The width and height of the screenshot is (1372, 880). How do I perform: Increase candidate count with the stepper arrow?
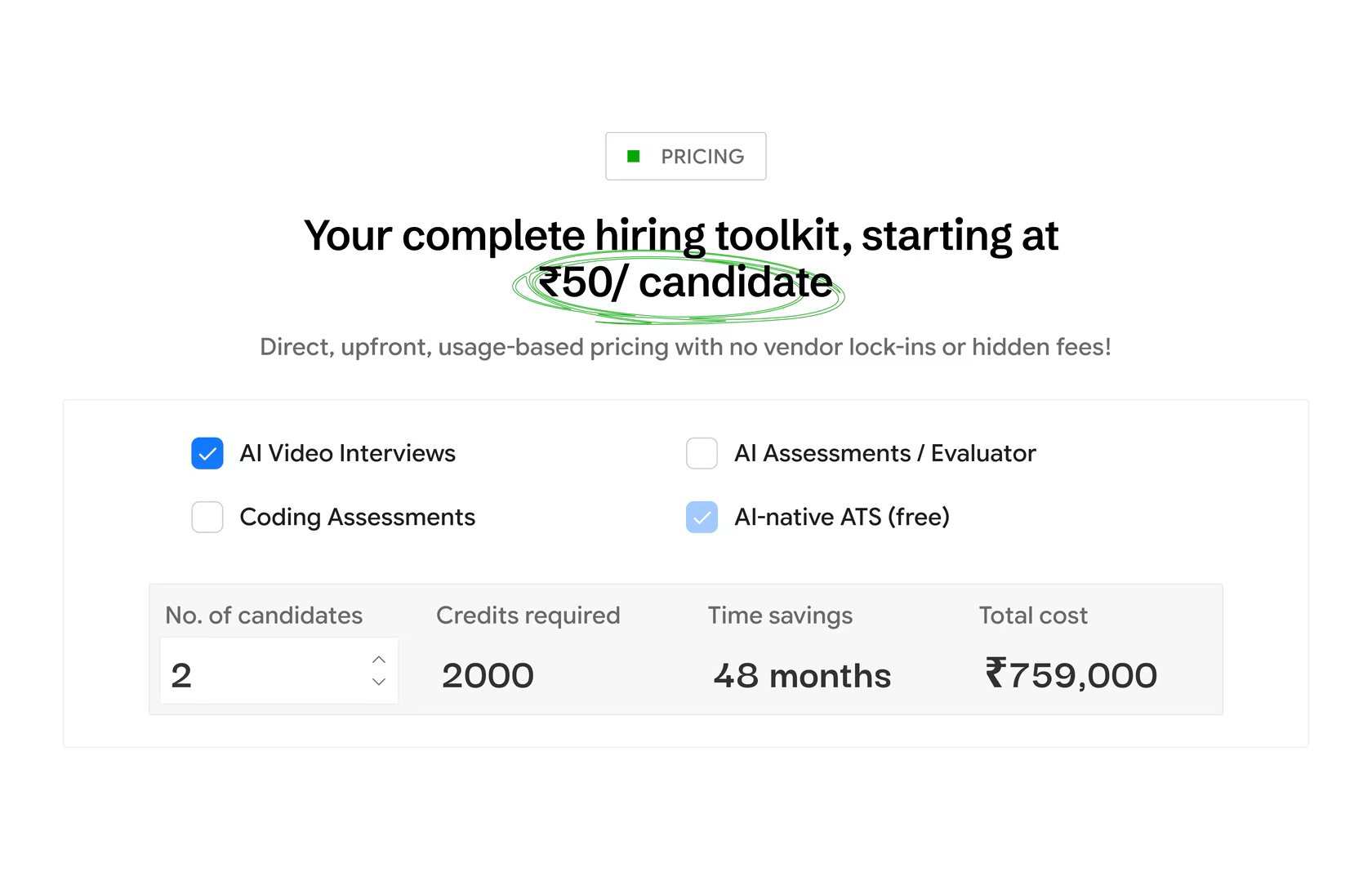[377, 659]
